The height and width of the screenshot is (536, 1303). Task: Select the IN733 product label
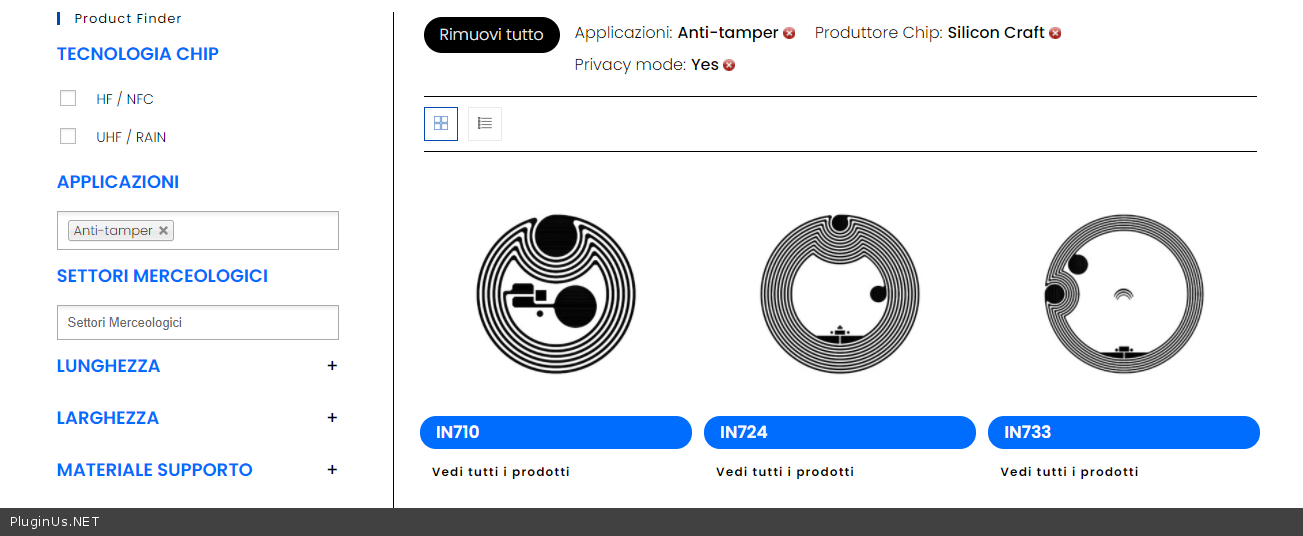pyautogui.click(x=1124, y=433)
